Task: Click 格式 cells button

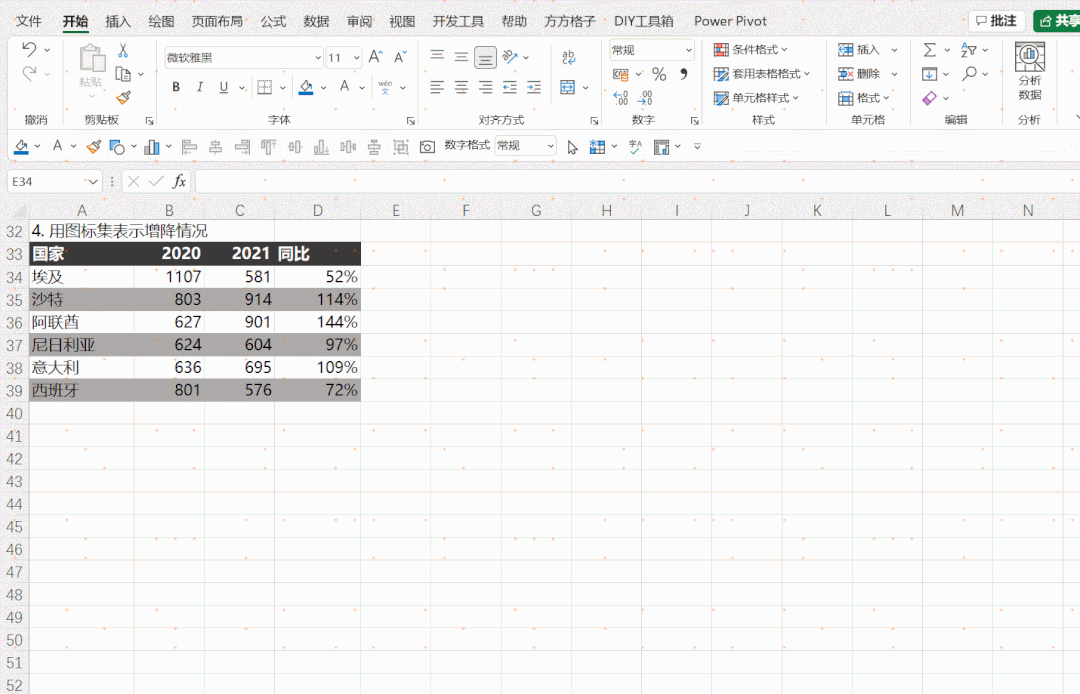Action: pos(864,98)
